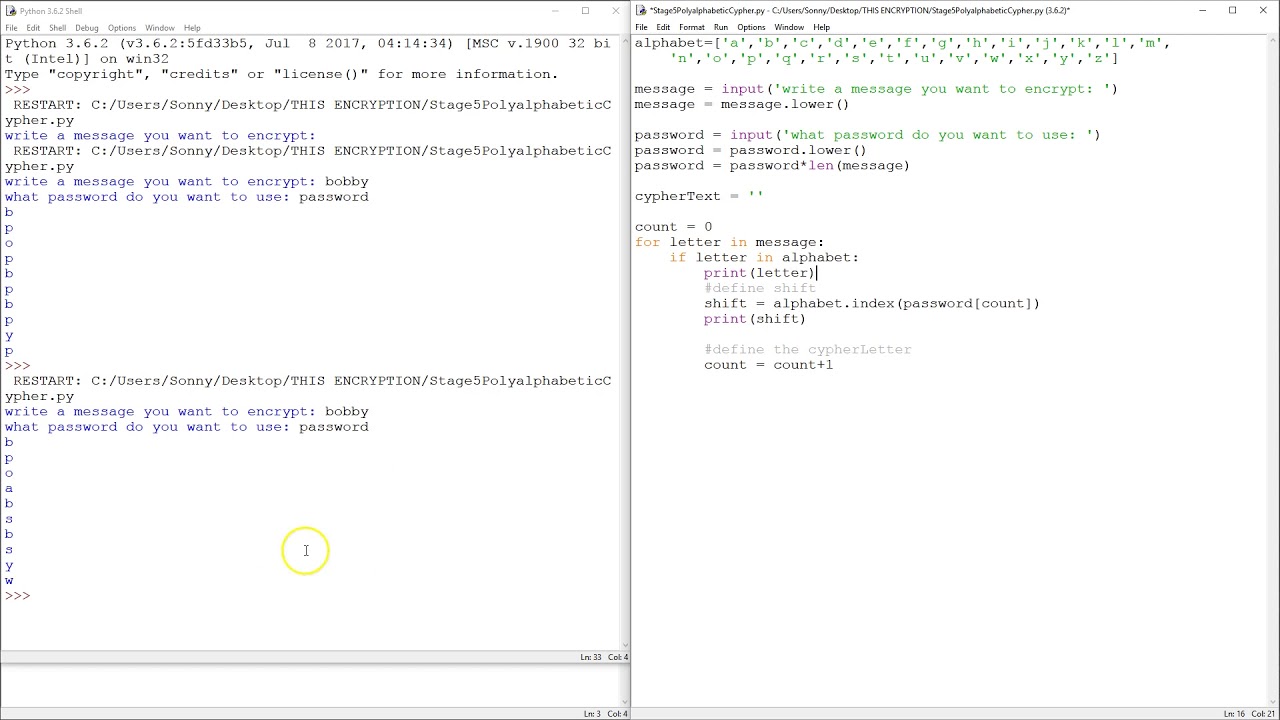
Task: Maximize the Stage5PolyalphabeticCypher.py editor window
Action: tap(1233, 11)
